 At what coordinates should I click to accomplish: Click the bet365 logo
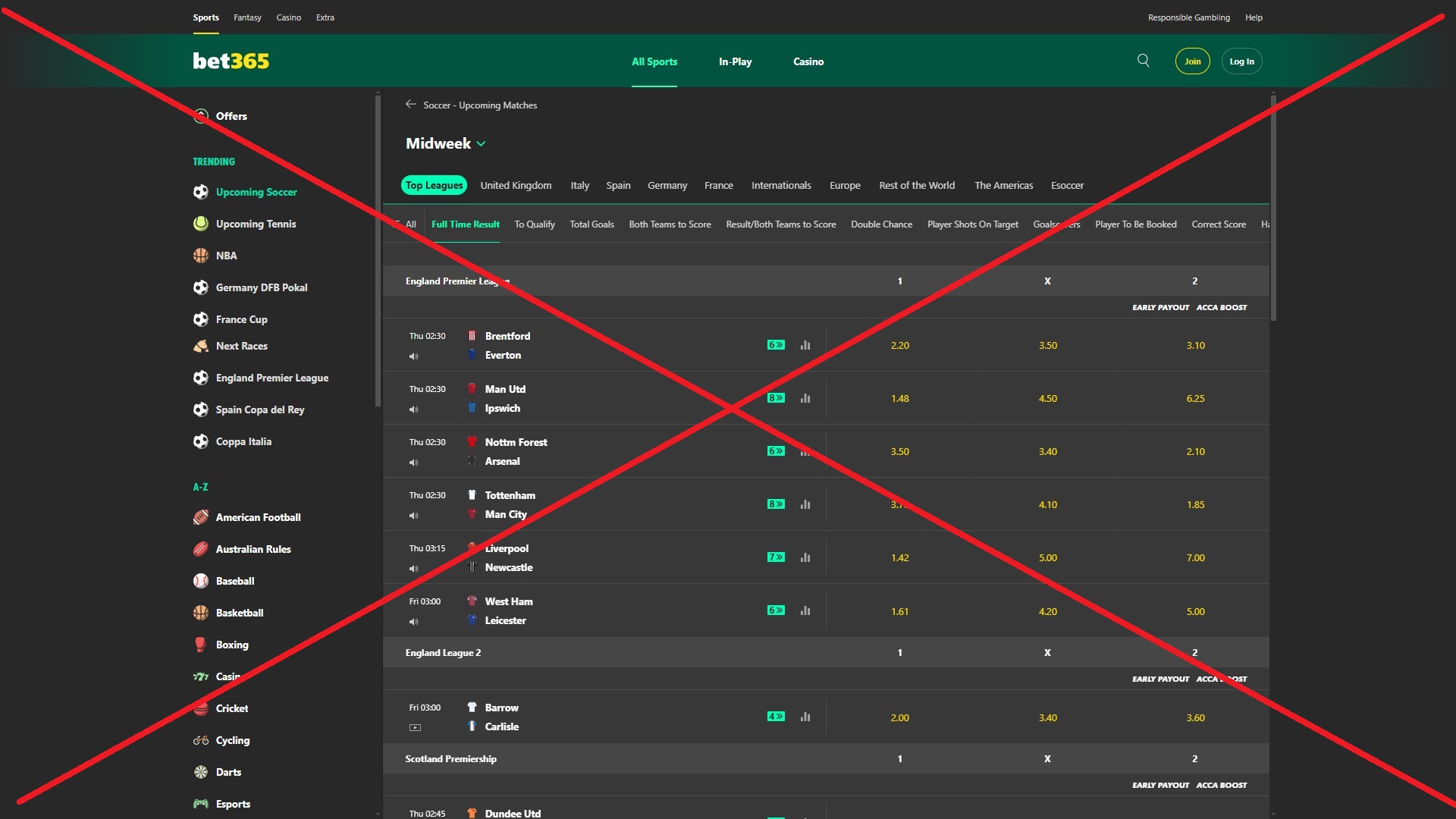[x=231, y=61]
